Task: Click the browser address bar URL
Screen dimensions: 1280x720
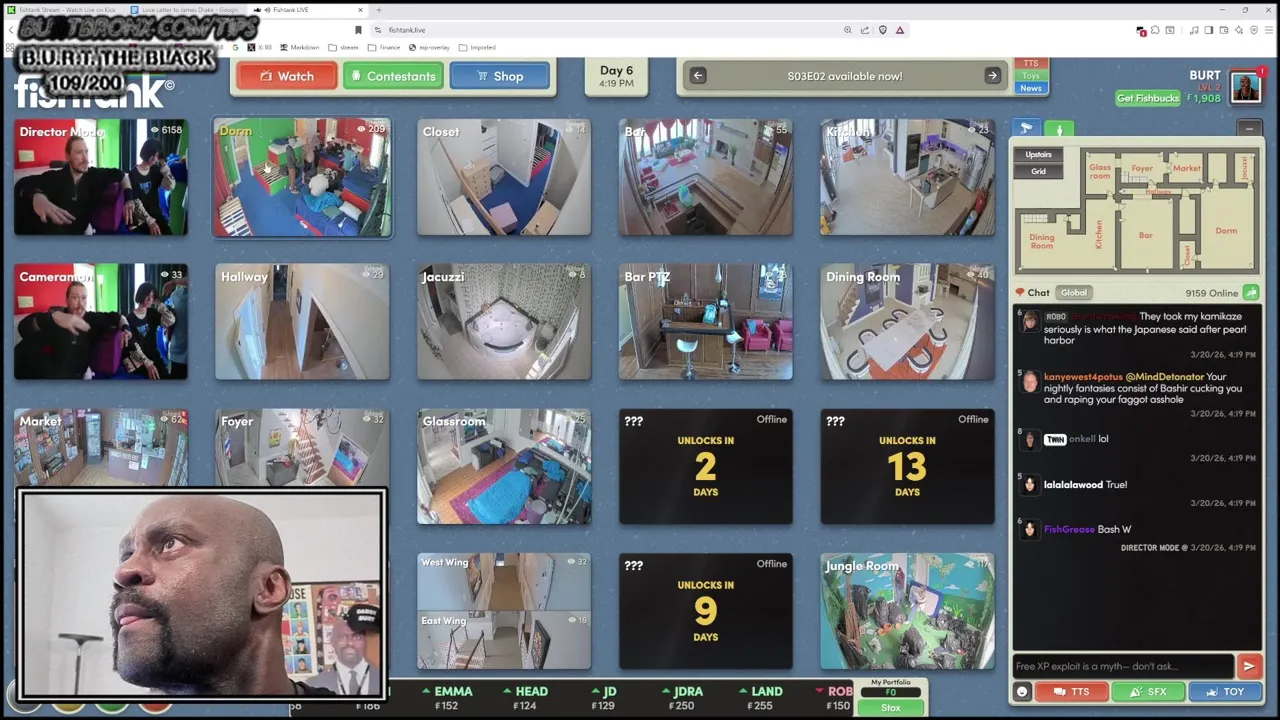Action: point(407,30)
